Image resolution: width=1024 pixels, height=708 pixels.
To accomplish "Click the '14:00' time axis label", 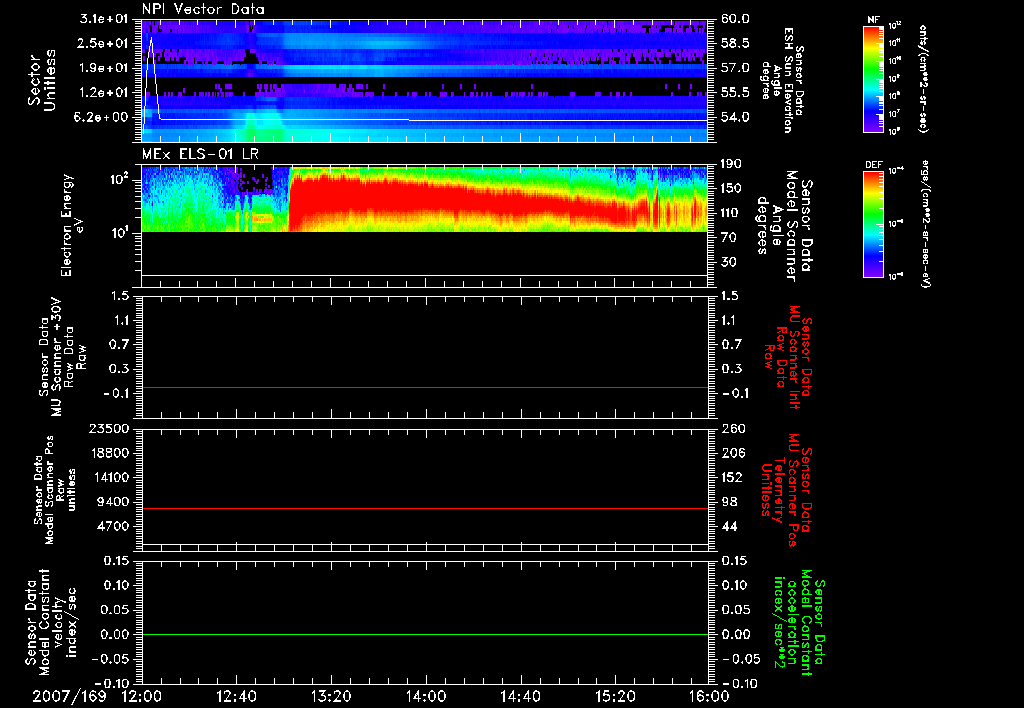I will (x=425, y=696).
